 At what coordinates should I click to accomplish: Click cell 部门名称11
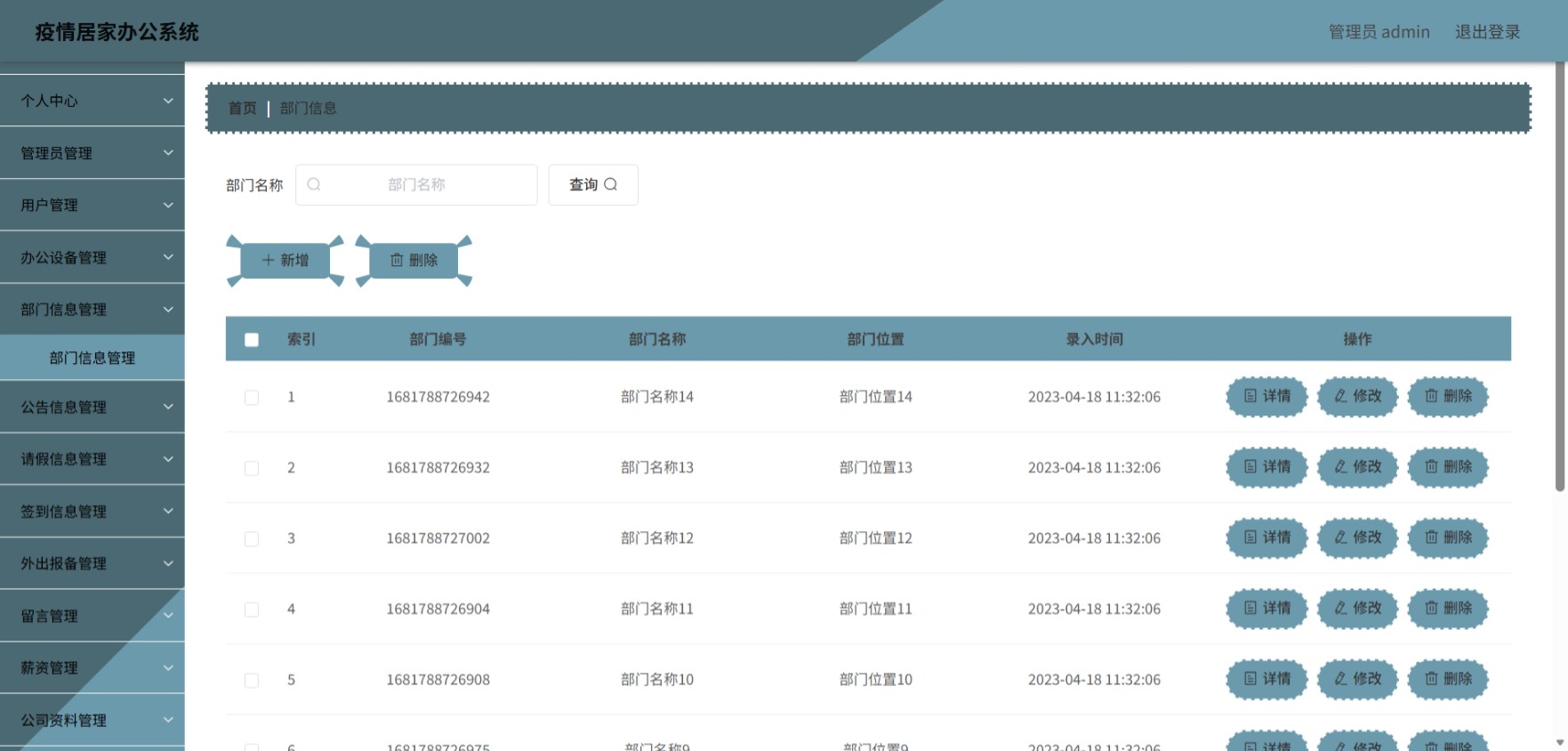click(x=657, y=609)
